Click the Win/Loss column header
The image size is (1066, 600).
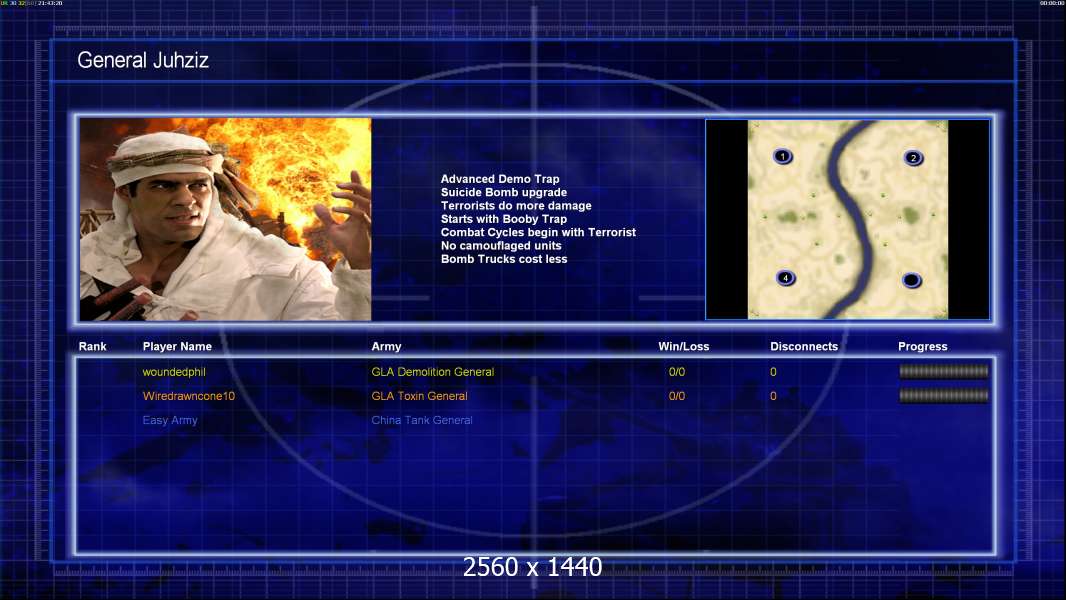click(x=683, y=347)
